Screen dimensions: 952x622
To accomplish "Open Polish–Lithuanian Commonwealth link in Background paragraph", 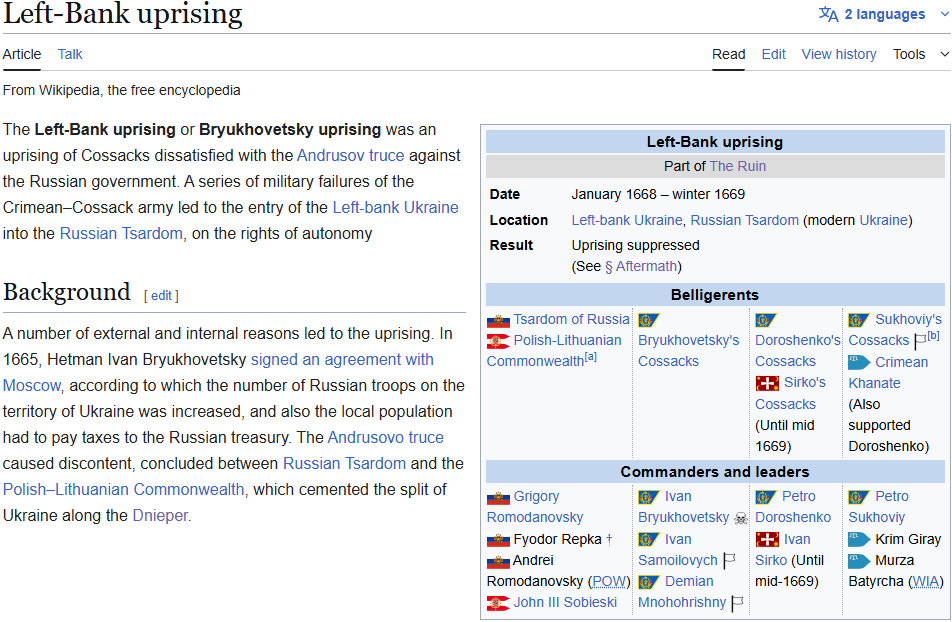I will click(123, 490).
